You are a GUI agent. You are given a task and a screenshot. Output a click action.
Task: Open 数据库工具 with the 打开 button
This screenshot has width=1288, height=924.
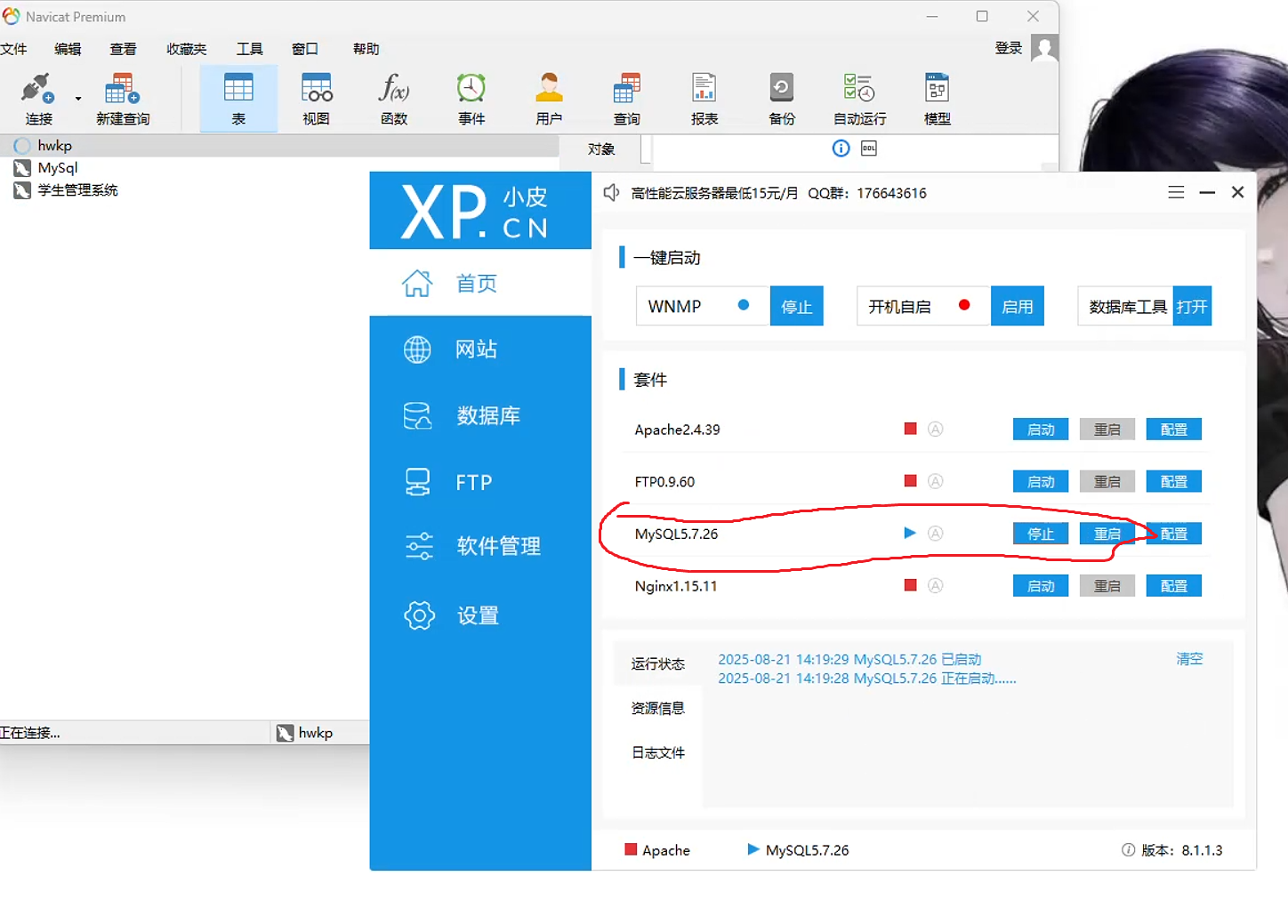1192,307
